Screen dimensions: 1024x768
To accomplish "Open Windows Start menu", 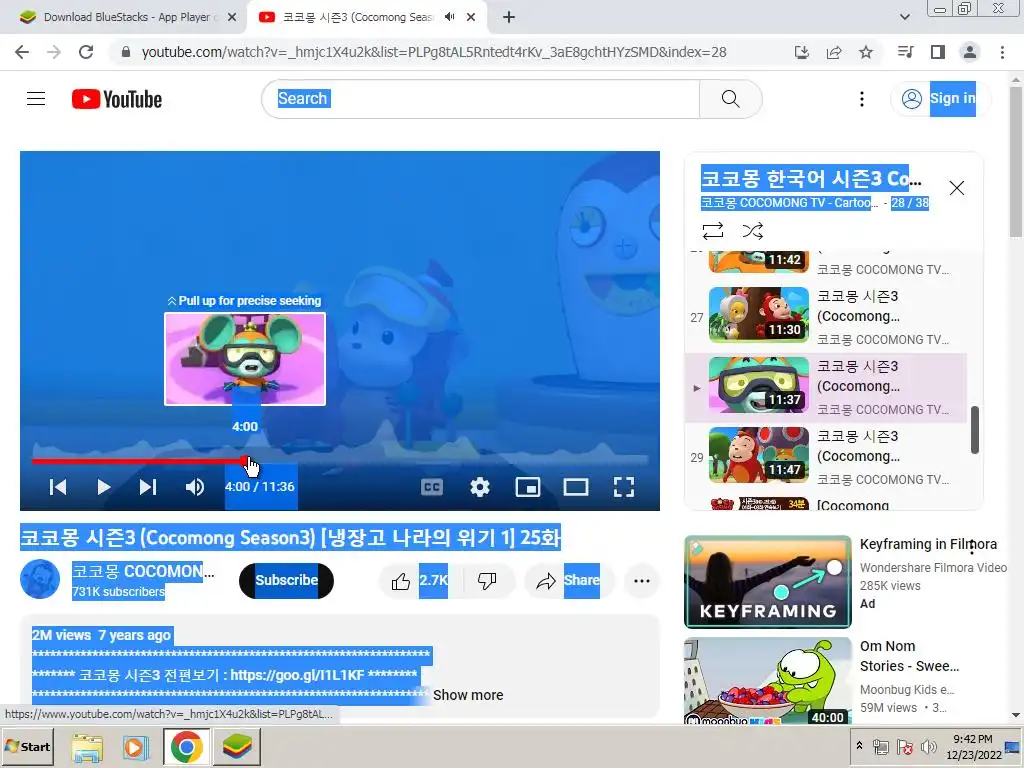I will 27,746.
